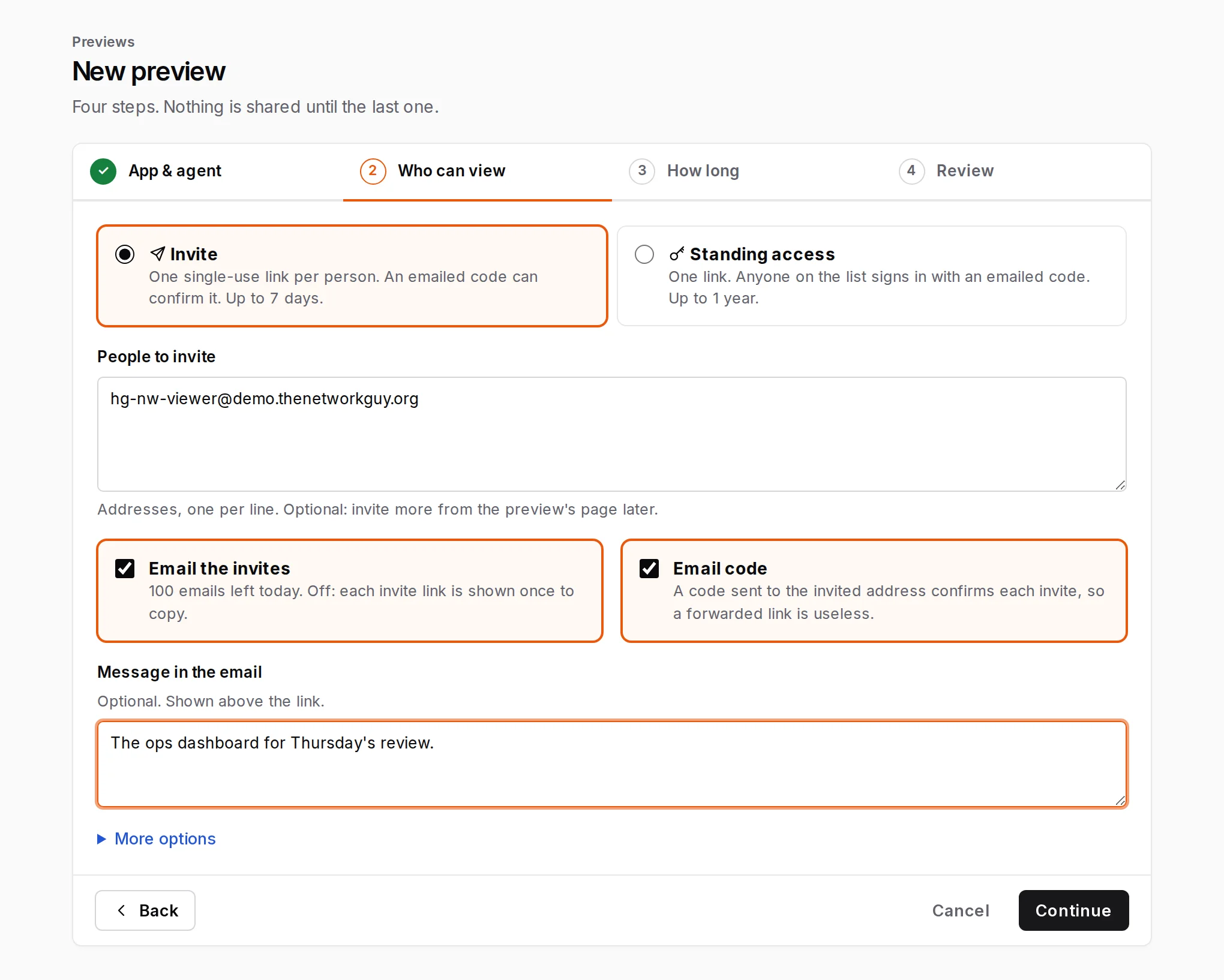Viewport: 1224px width, 980px height.
Task: Click the Cancel button
Action: coord(961,910)
